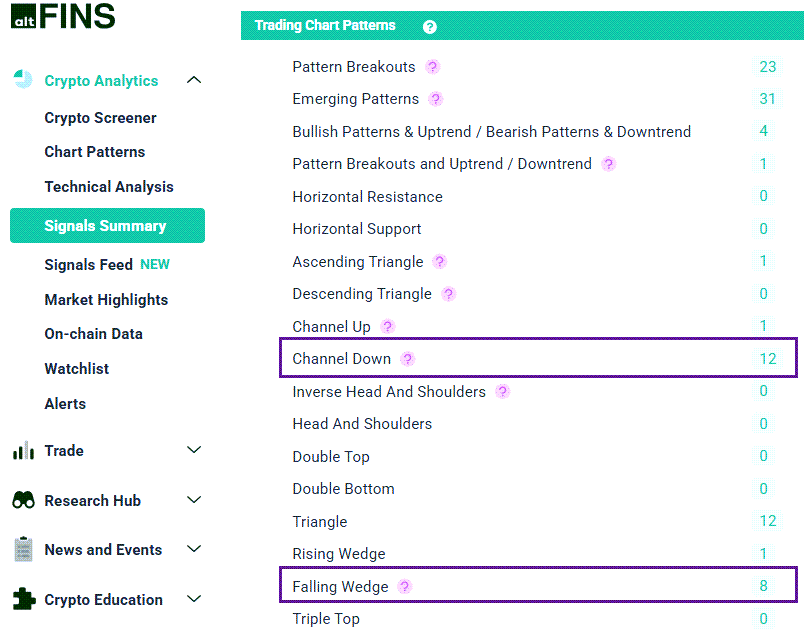
Task: Click the Crypto Education puzzle icon
Action: (23, 599)
